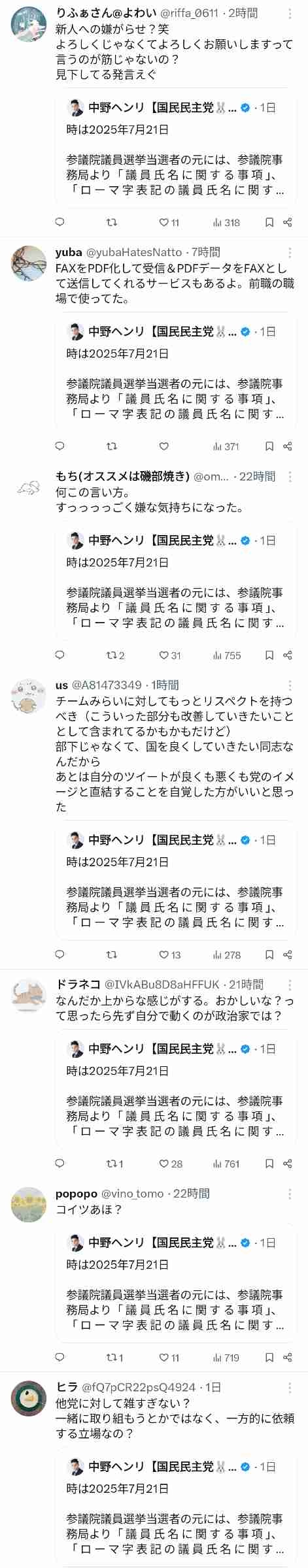Like もち's tweet with 31 likes

[170, 655]
